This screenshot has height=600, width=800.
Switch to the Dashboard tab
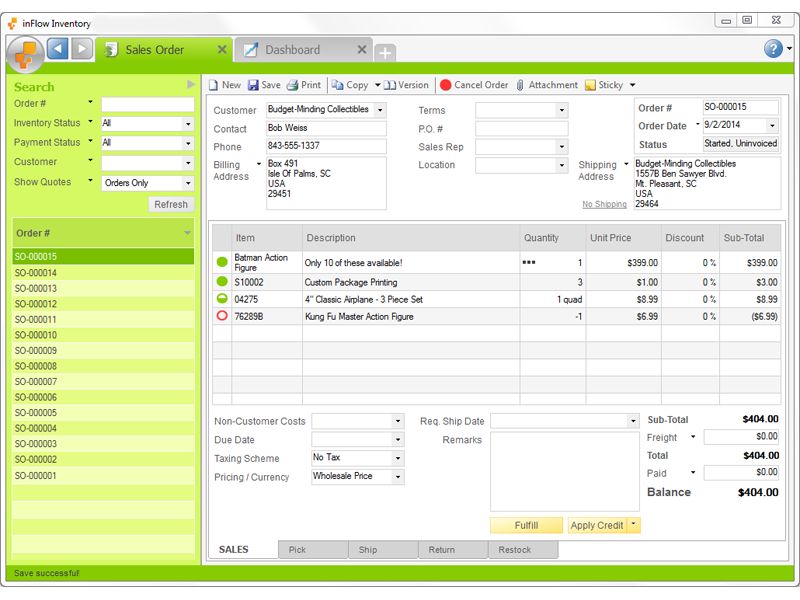[x=293, y=50]
